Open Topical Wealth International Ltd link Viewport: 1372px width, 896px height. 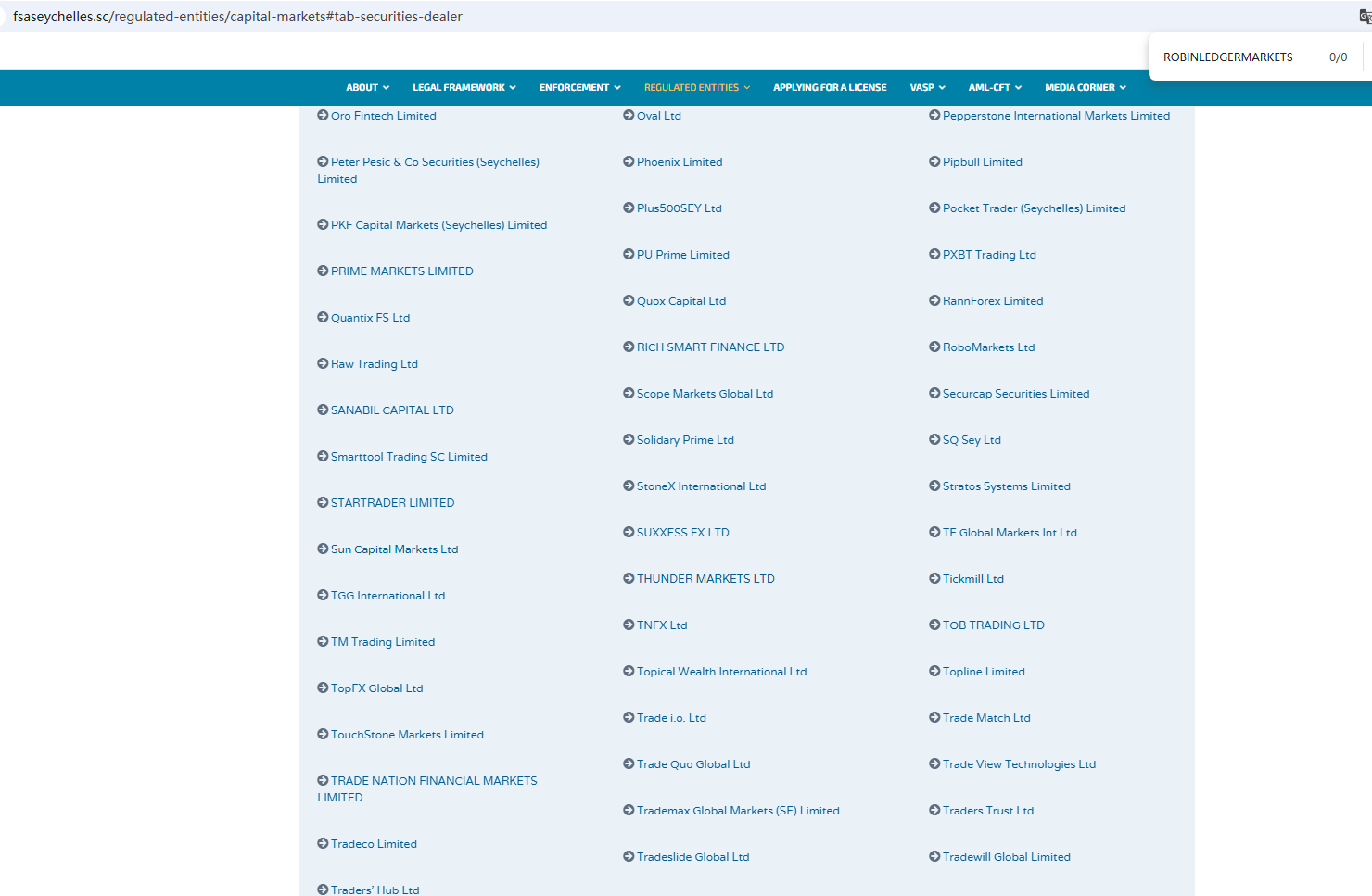tap(721, 672)
